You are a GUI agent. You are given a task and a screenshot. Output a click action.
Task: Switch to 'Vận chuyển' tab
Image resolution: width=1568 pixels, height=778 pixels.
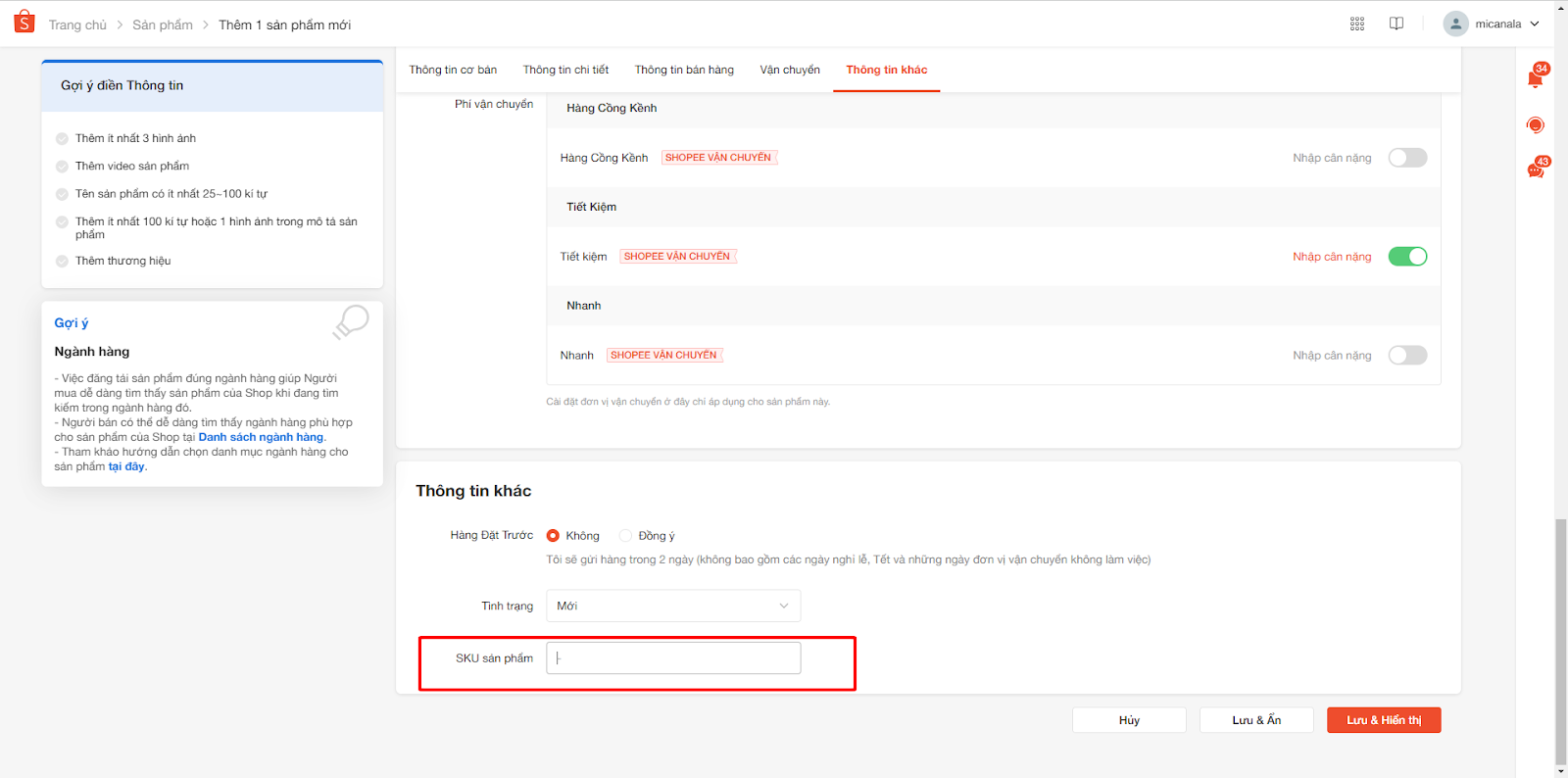790,70
